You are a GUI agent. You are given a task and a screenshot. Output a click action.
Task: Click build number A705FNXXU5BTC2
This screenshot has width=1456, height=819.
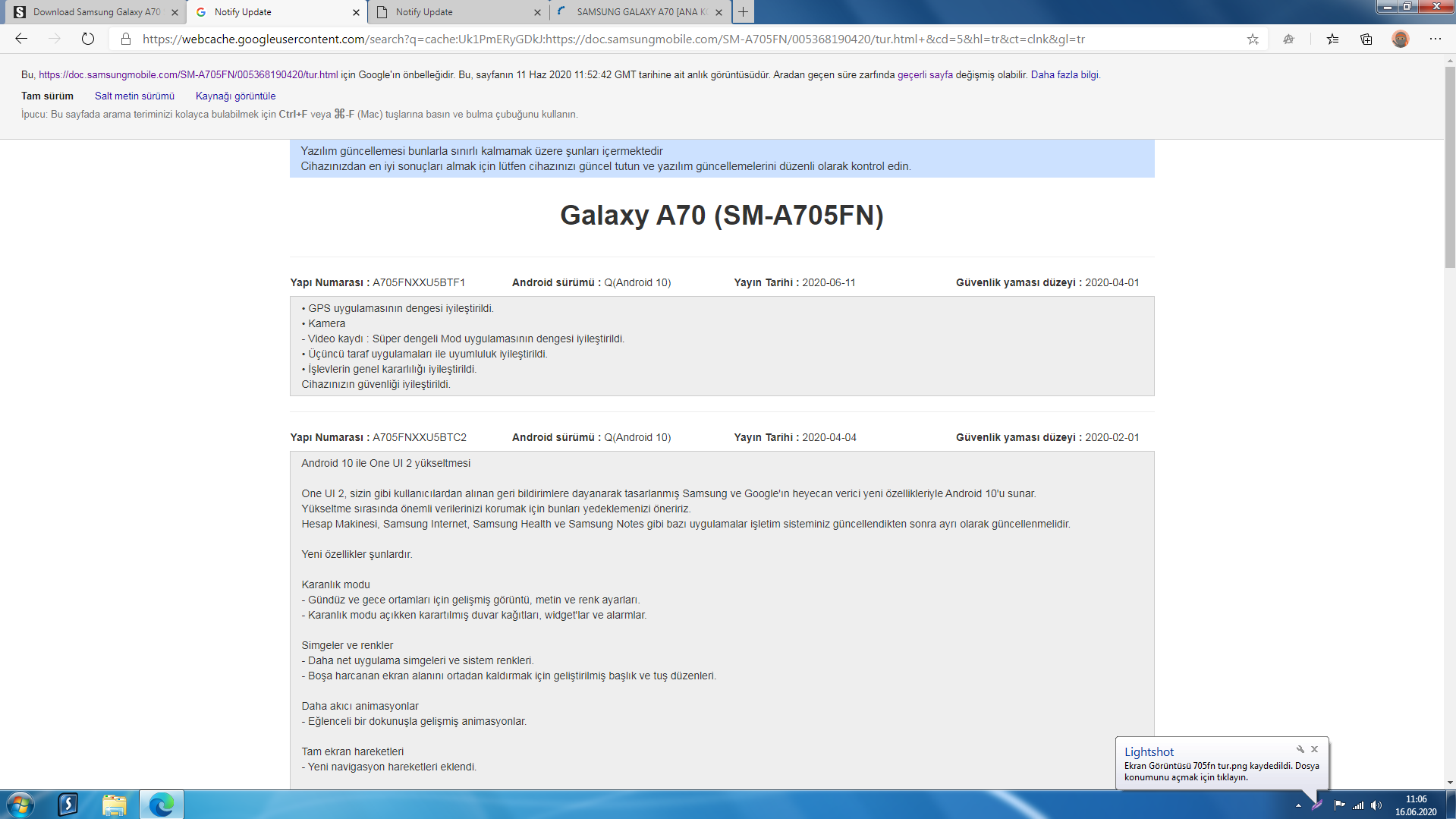[420, 437]
